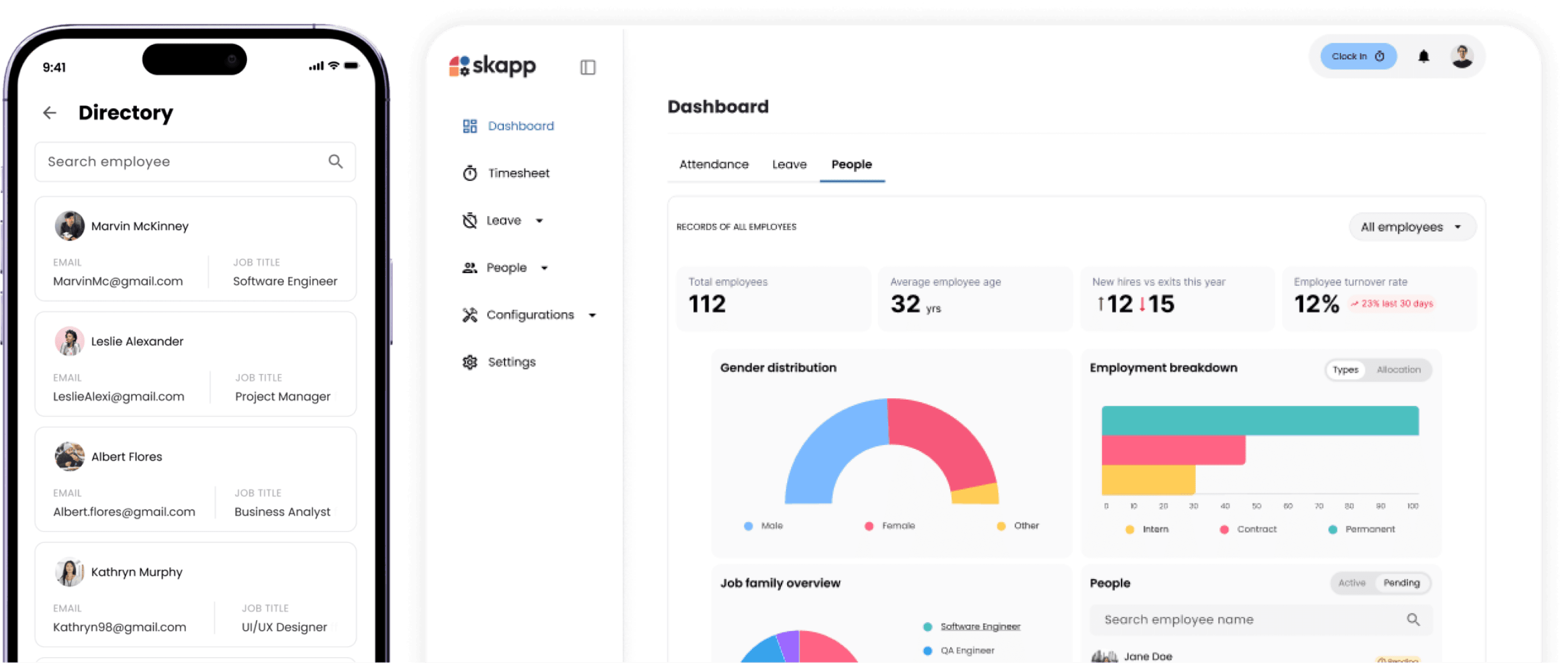The width and height of the screenshot is (1568, 663).
Task: Switch Employment breakdown to Allocation
Action: click(1398, 370)
